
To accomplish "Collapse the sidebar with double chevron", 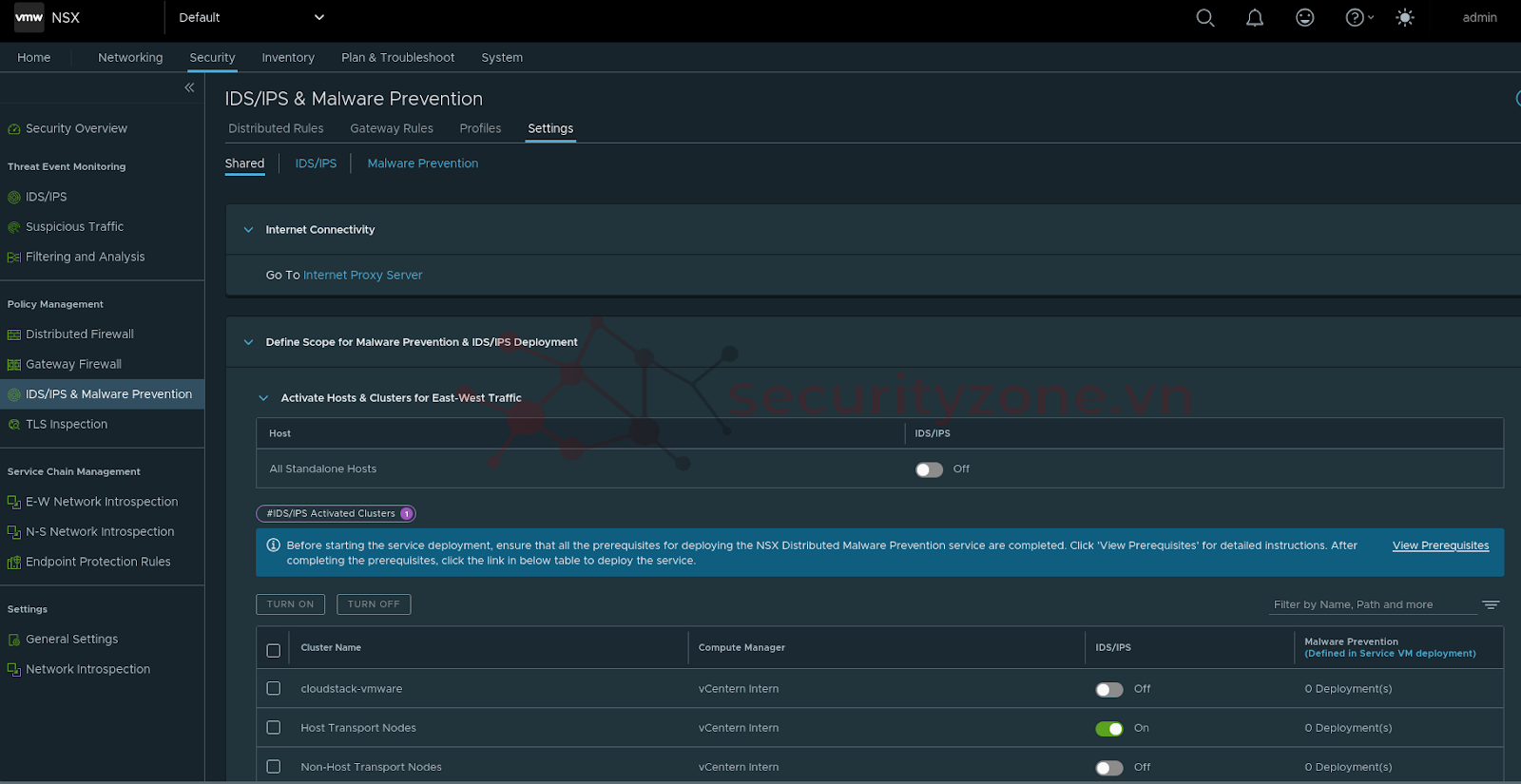I will [x=189, y=87].
